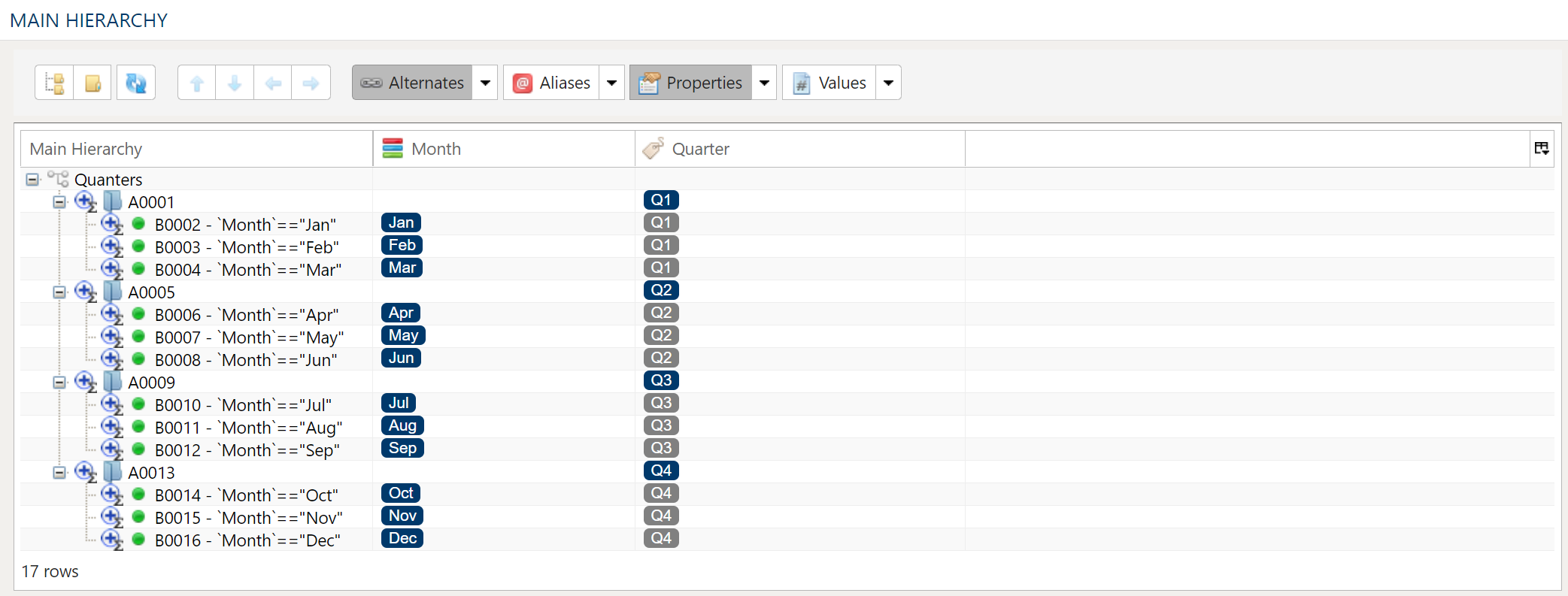The image size is (1568, 596).
Task: Collapse the A0013 node
Action: pyautogui.click(x=59, y=472)
